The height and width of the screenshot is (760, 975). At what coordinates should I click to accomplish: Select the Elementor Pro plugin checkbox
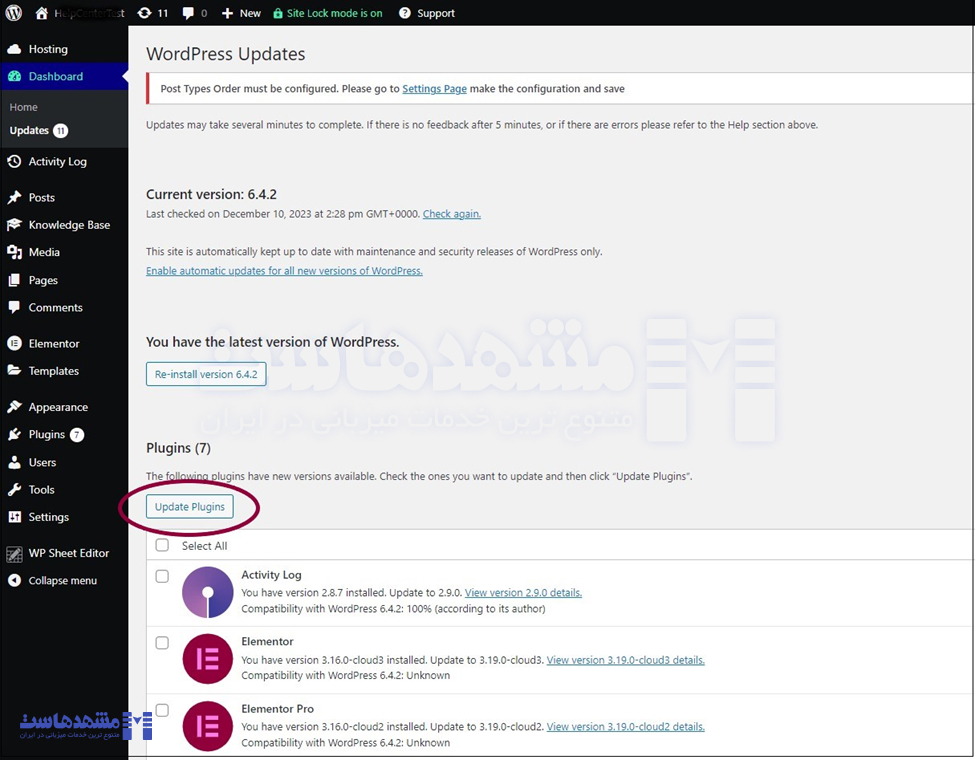pos(162,710)
